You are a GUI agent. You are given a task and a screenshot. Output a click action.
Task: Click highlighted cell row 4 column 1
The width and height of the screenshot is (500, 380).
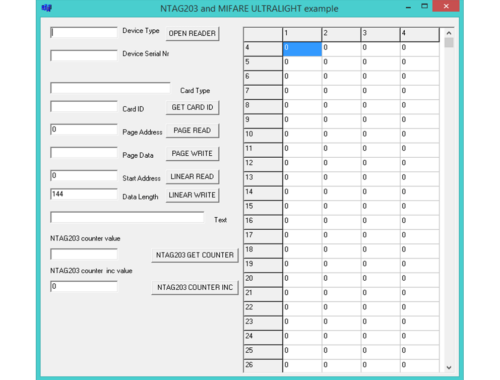302,49
